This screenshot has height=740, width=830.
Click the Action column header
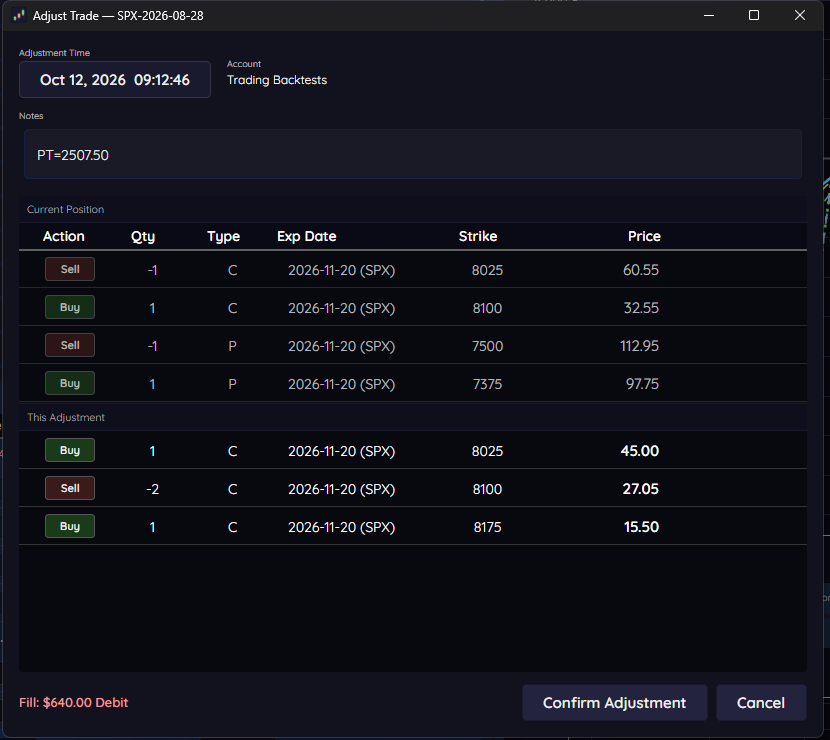point(64,236)
